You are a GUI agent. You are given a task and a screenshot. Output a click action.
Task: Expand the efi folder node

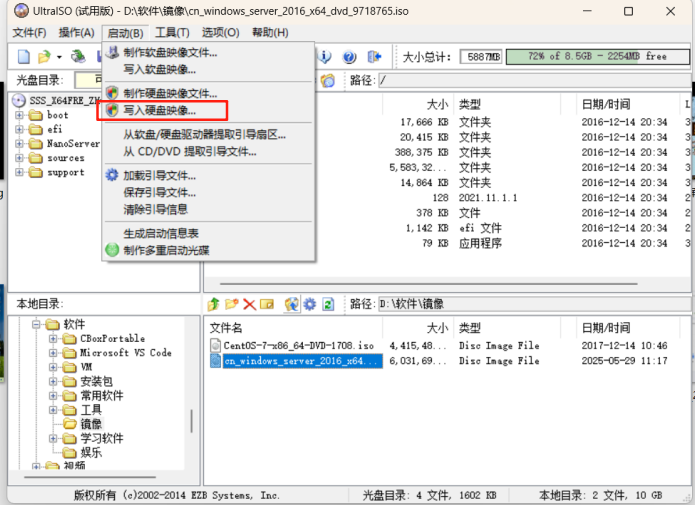point(19,129)
